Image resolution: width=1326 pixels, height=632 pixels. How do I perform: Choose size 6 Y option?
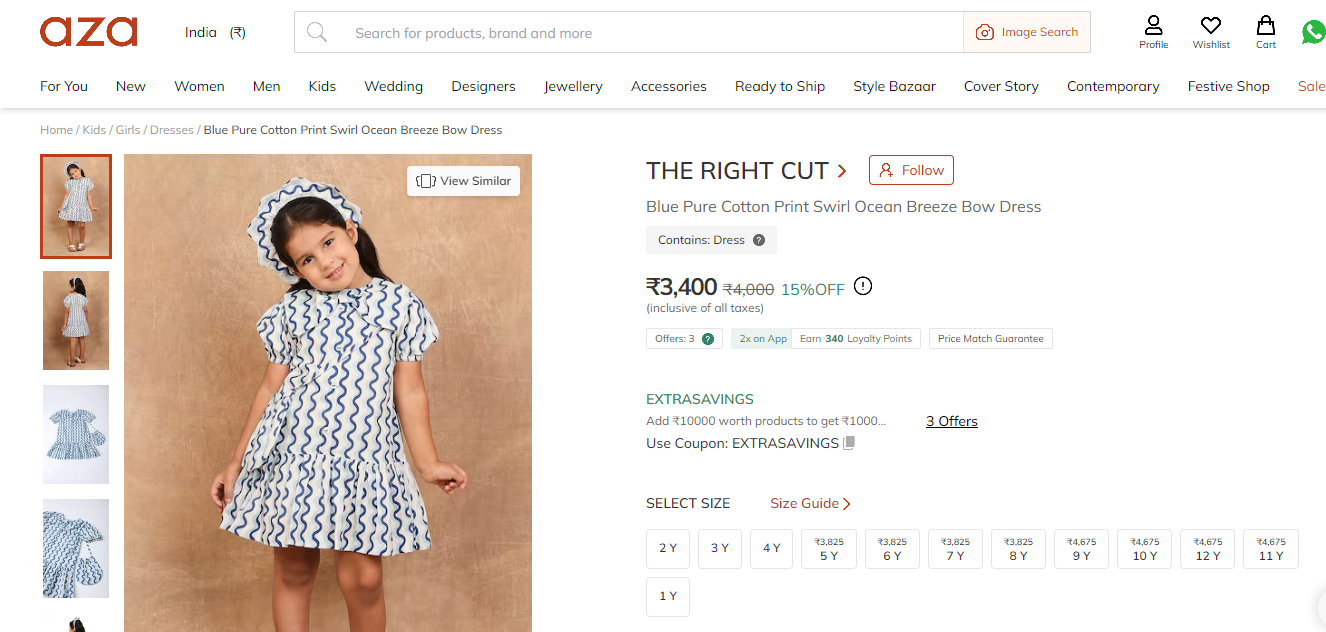pos(892,549)
